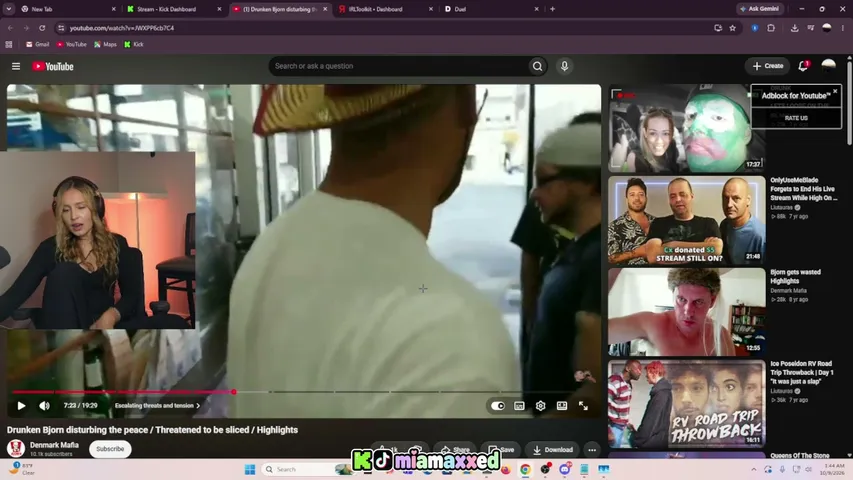The width and height of the screenshot is (853, 480).
Task: Open YouTube account avatar menu
Action: (x=829, y=66)
